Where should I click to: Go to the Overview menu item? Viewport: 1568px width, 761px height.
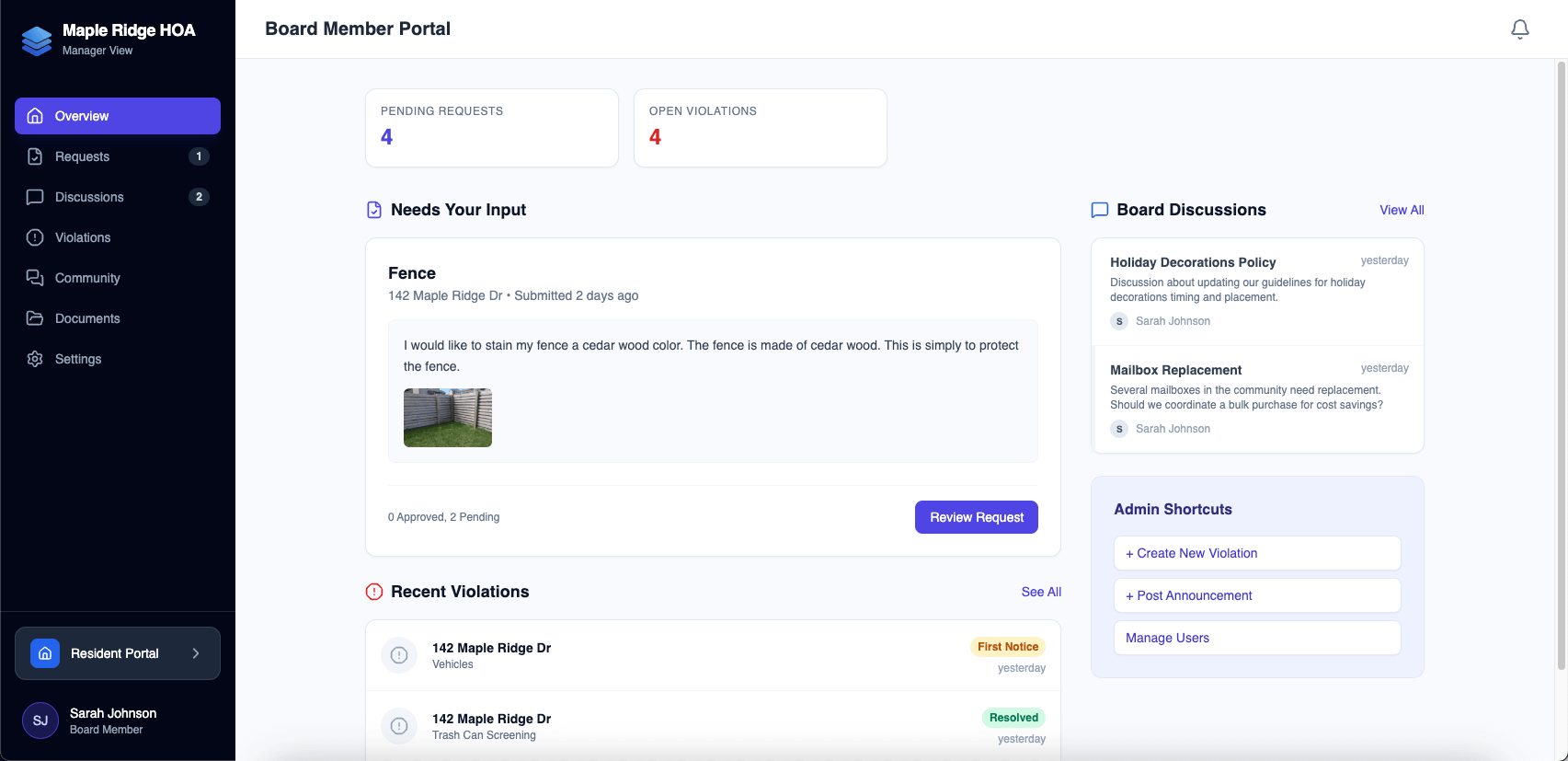tap(118, 116)
